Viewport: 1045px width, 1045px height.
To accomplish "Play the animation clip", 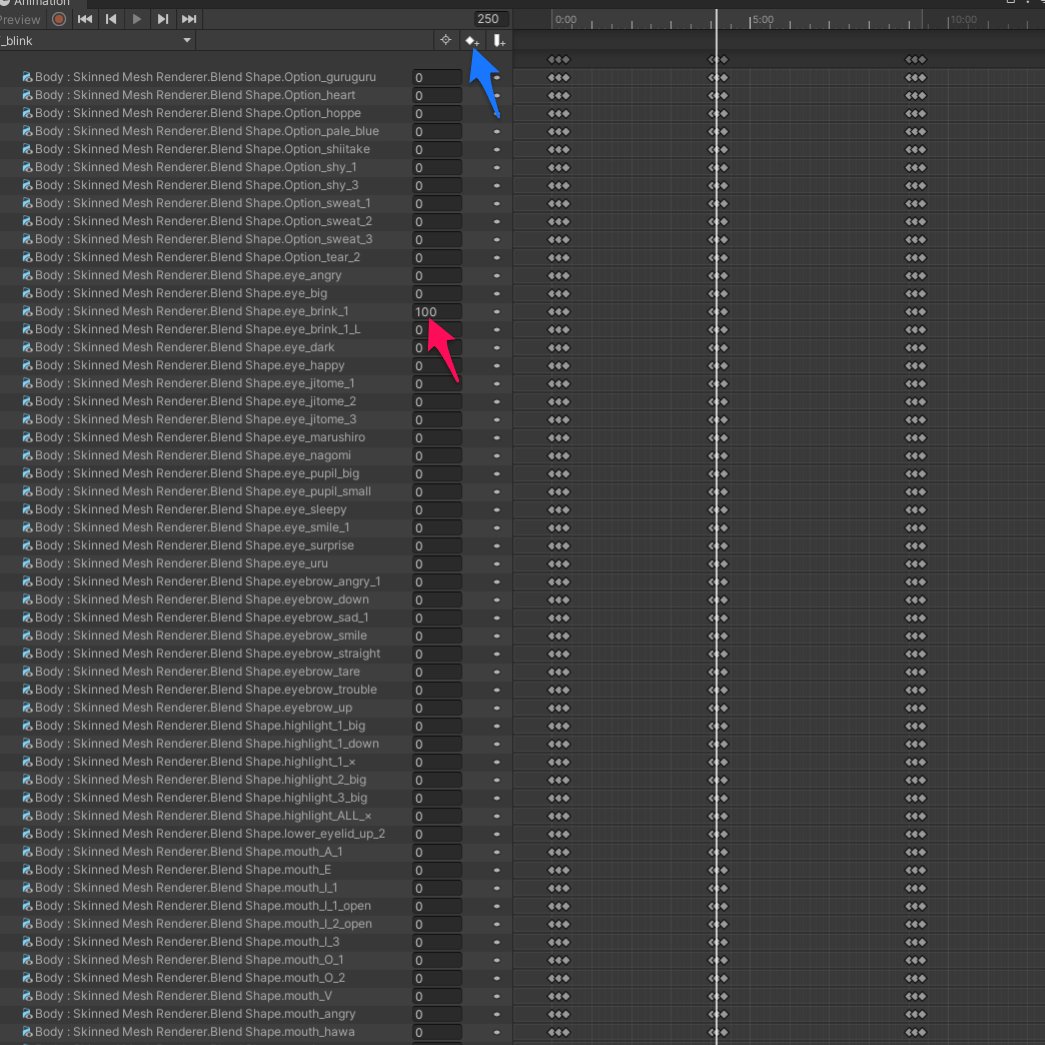I will tap(137, 19).
